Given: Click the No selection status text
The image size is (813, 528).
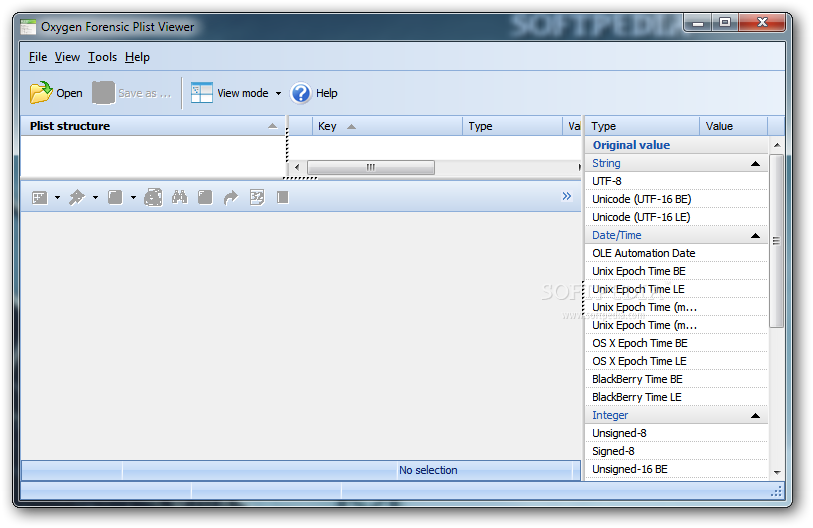Looking at the screenshot, I should click(428, 470).
